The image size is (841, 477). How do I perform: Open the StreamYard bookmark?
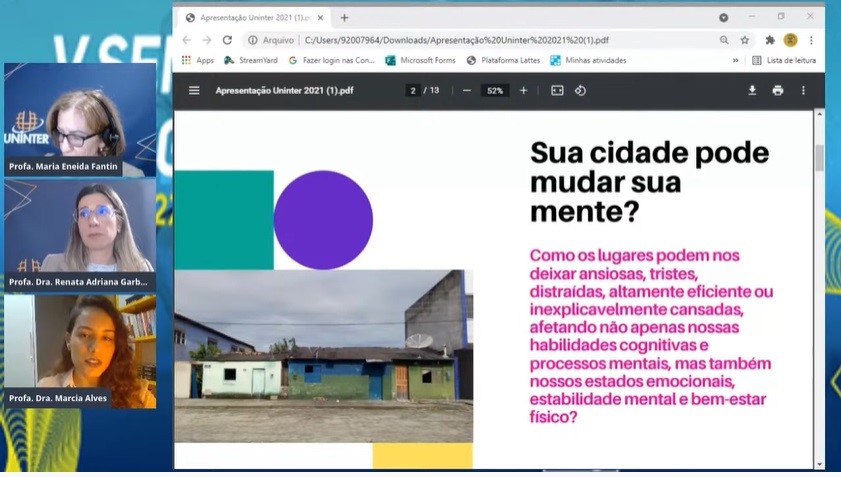coord(250,60)
